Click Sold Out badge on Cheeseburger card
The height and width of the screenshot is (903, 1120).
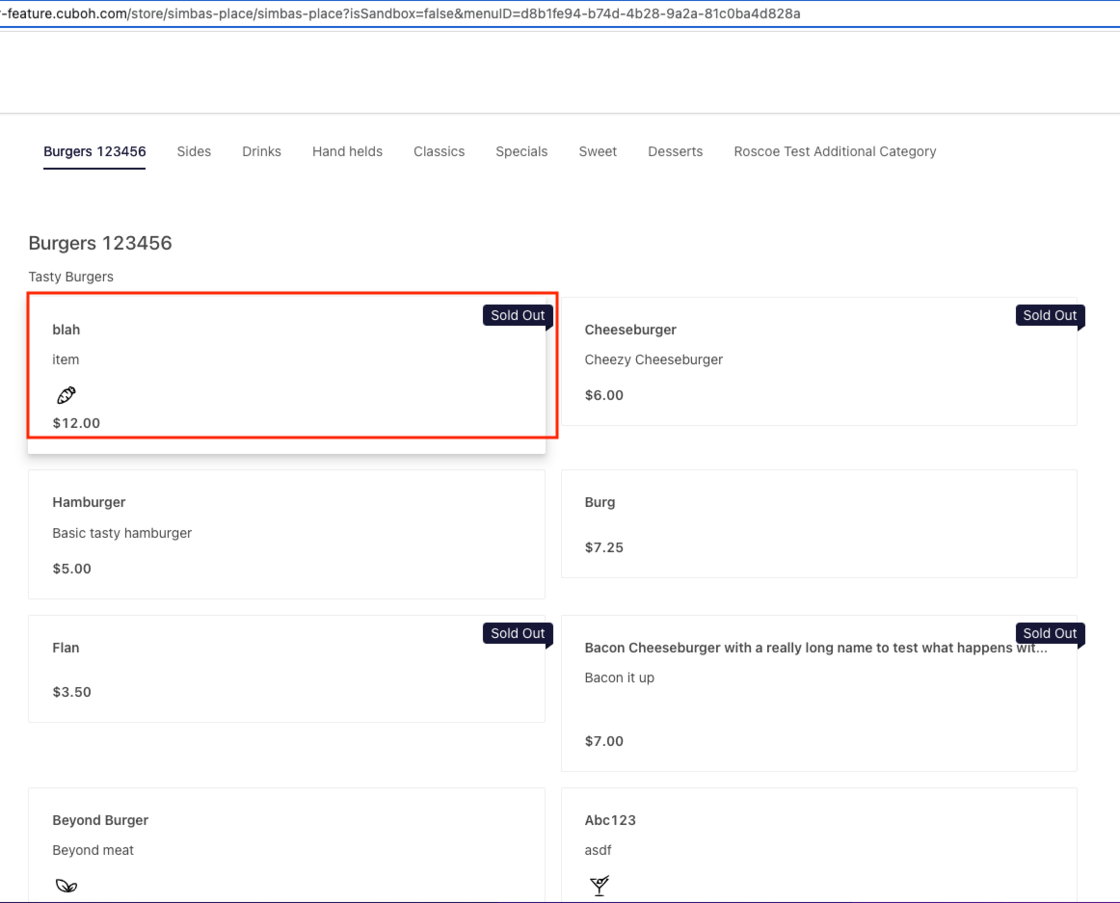[1049, 315]
